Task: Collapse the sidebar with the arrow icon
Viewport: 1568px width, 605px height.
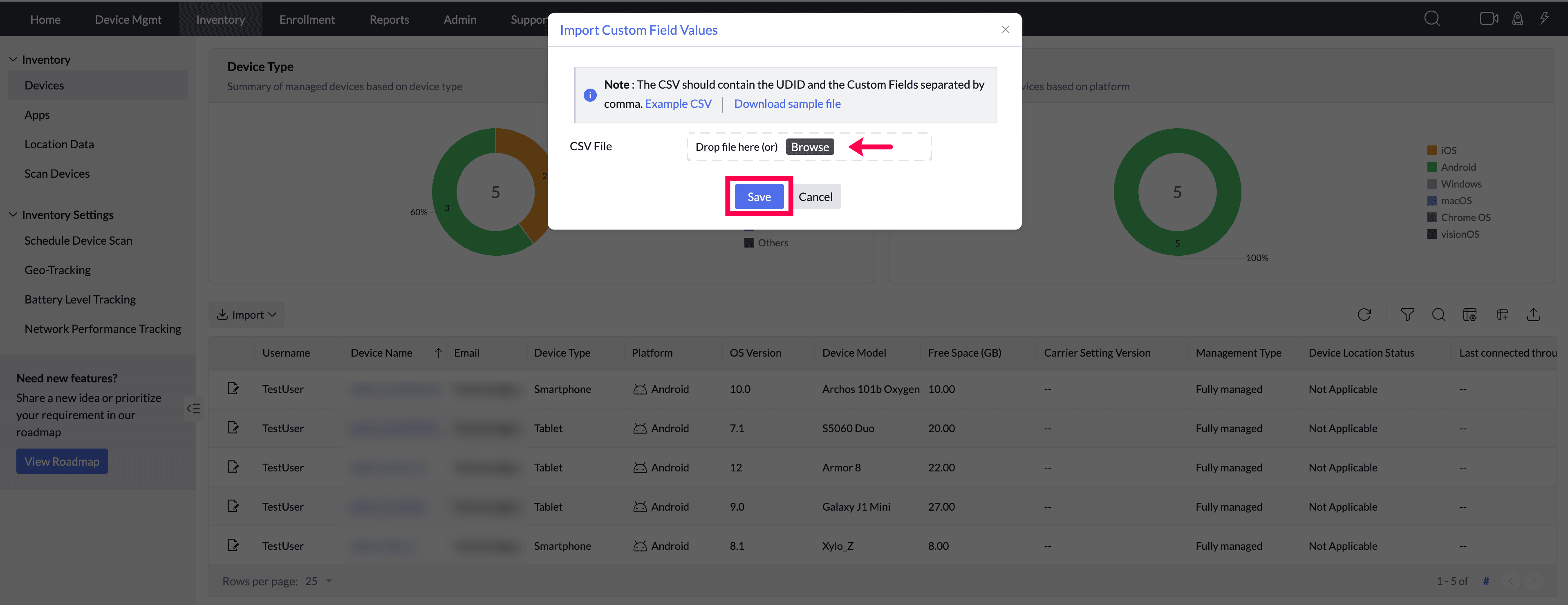Action: coord(194,408)
